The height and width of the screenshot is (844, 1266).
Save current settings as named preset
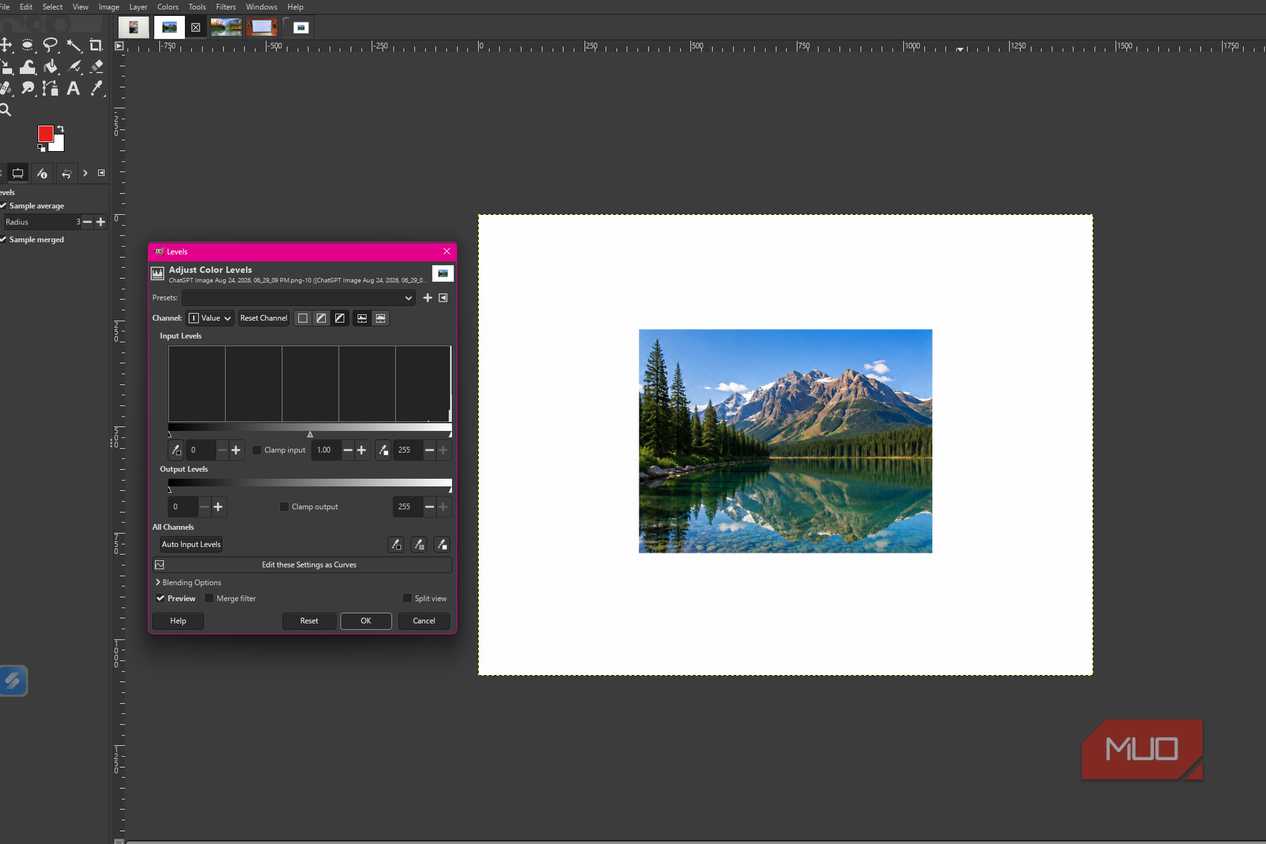tap(427, 298)
